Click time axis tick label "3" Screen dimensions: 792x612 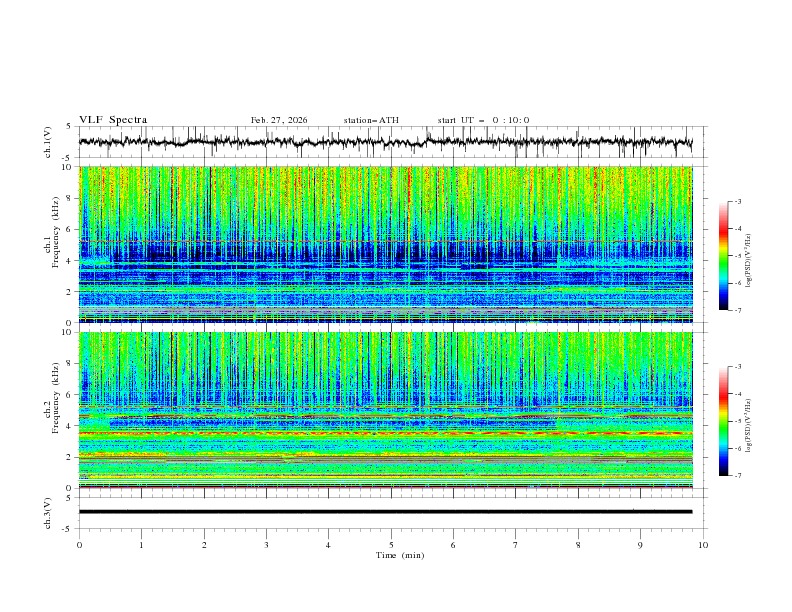266,545
